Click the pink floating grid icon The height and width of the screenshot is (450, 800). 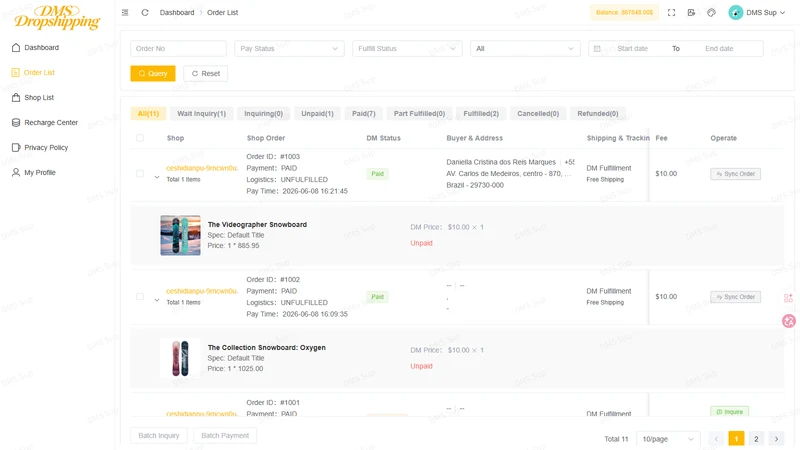pyautogui.click(x=788, y=298)
